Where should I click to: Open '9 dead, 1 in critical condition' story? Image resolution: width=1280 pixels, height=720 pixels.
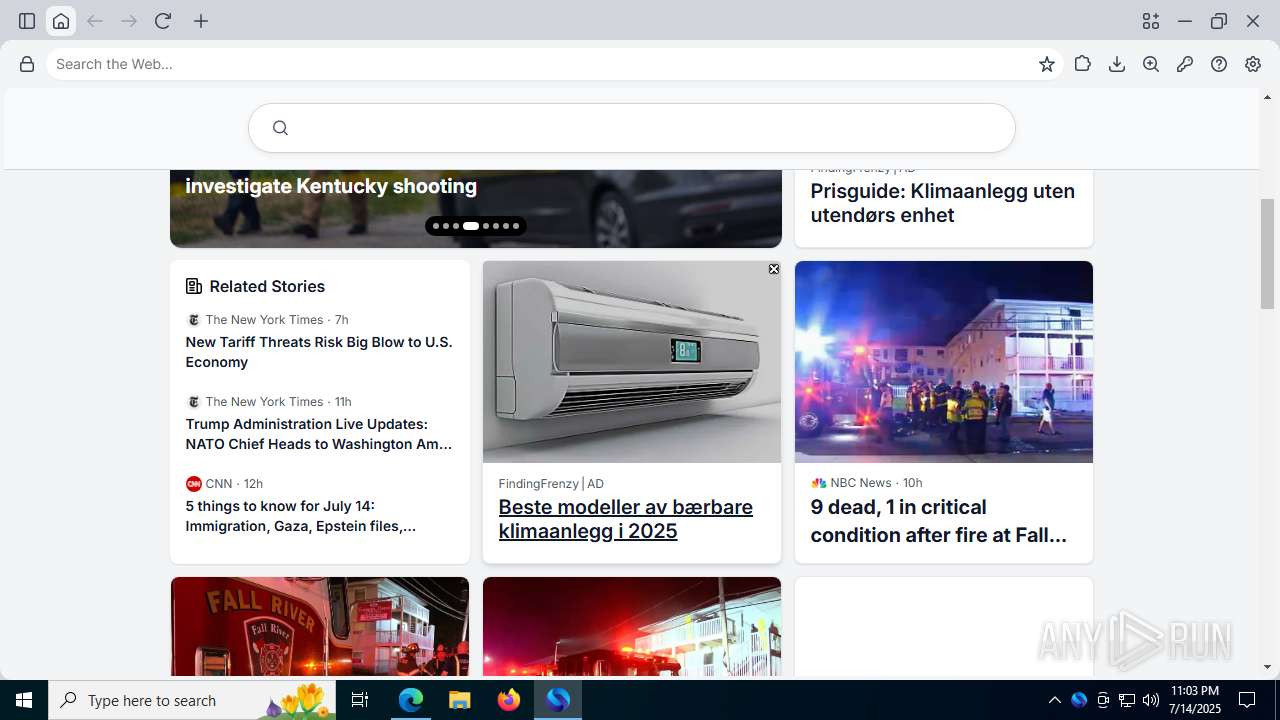(x=939, y=521)
